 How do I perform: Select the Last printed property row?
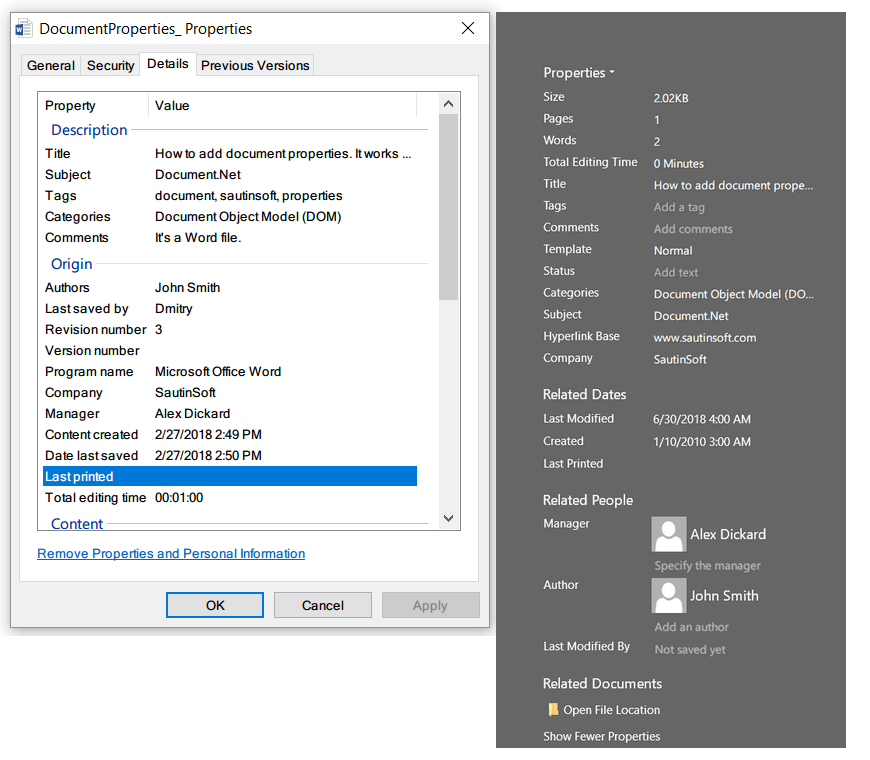(229, 477)
